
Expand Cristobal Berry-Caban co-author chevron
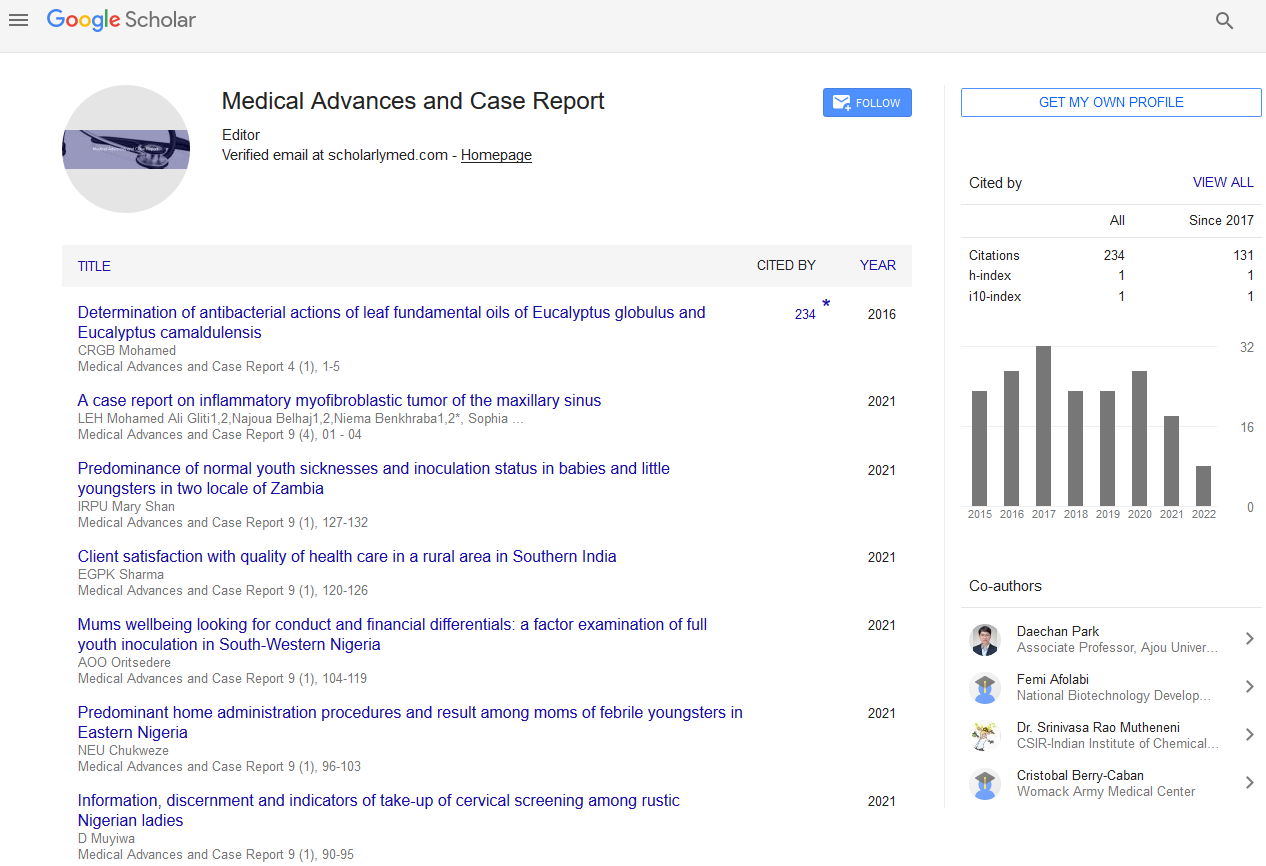point(1249,783)
